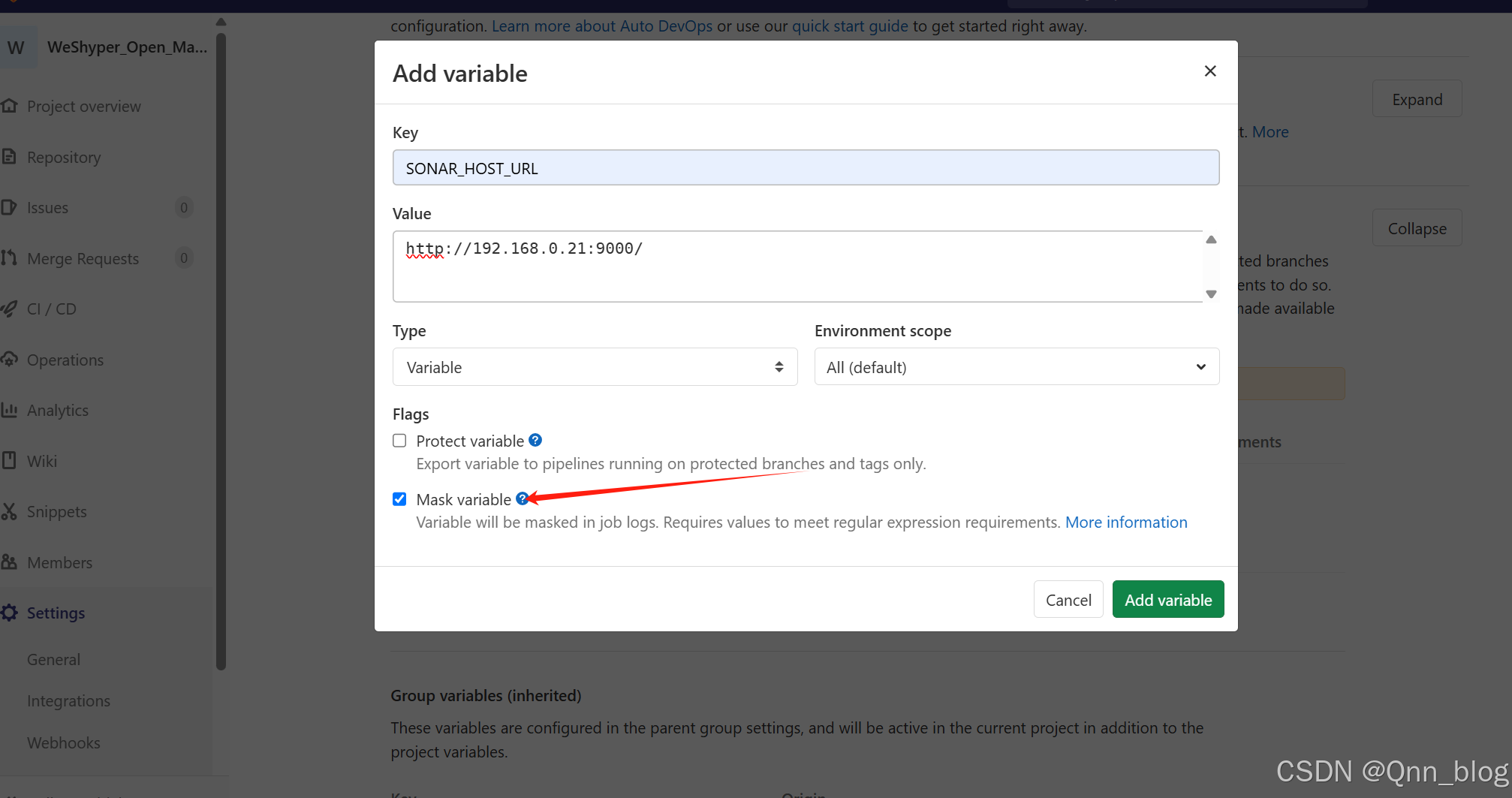Open the More information link
Screen dimensions: 1512x798
(1126, 522)
